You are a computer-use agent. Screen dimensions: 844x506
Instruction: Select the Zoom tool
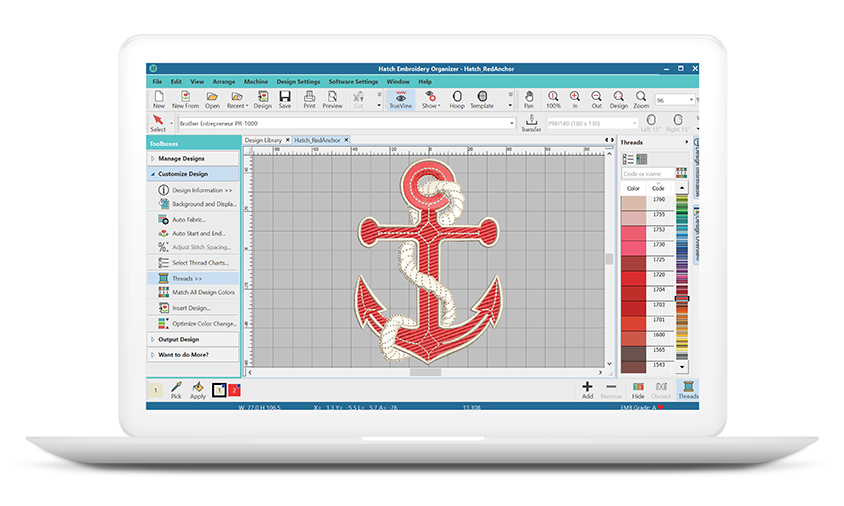(641, 100)
